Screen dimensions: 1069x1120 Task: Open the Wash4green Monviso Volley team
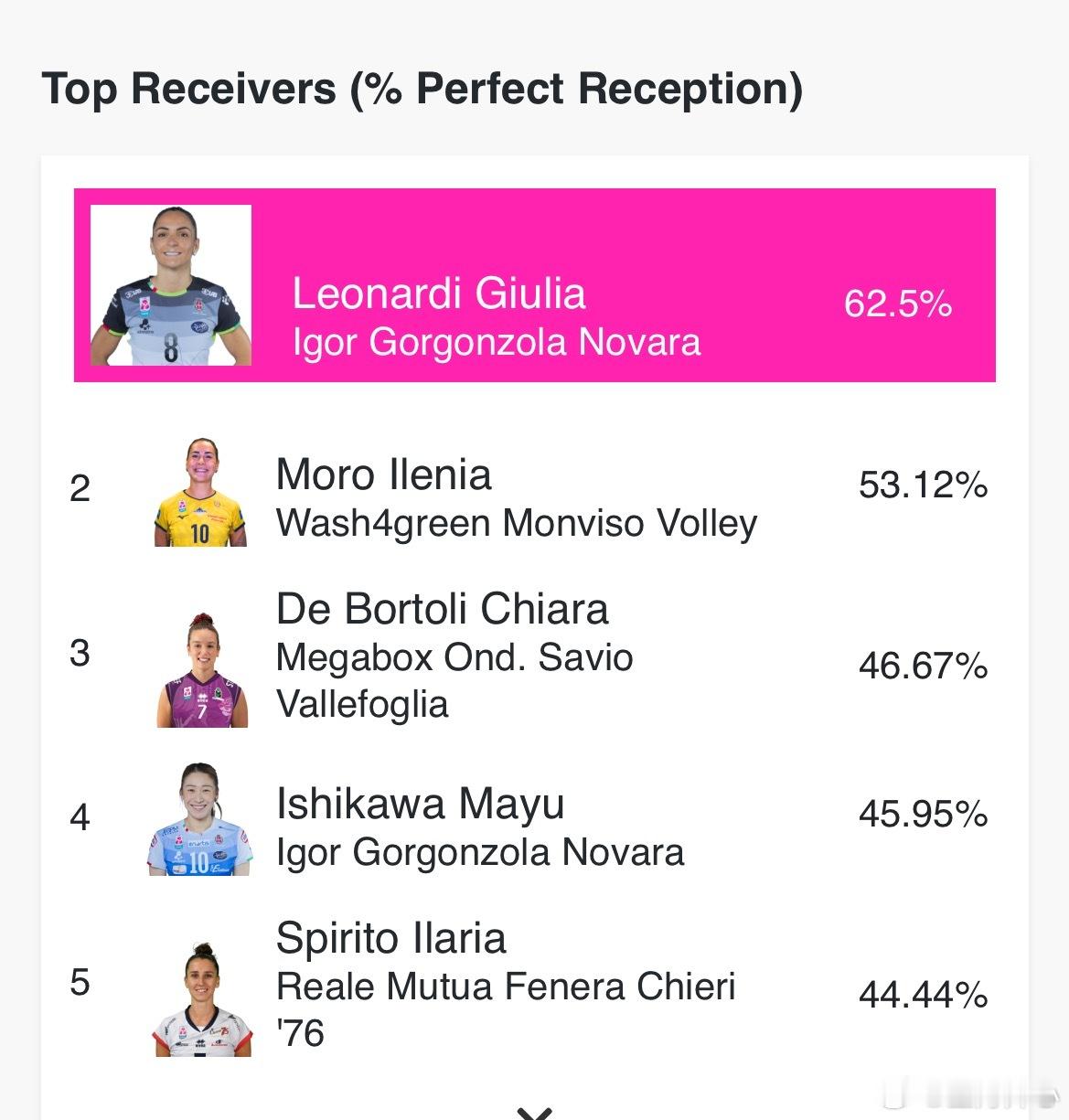click(517, 523)
